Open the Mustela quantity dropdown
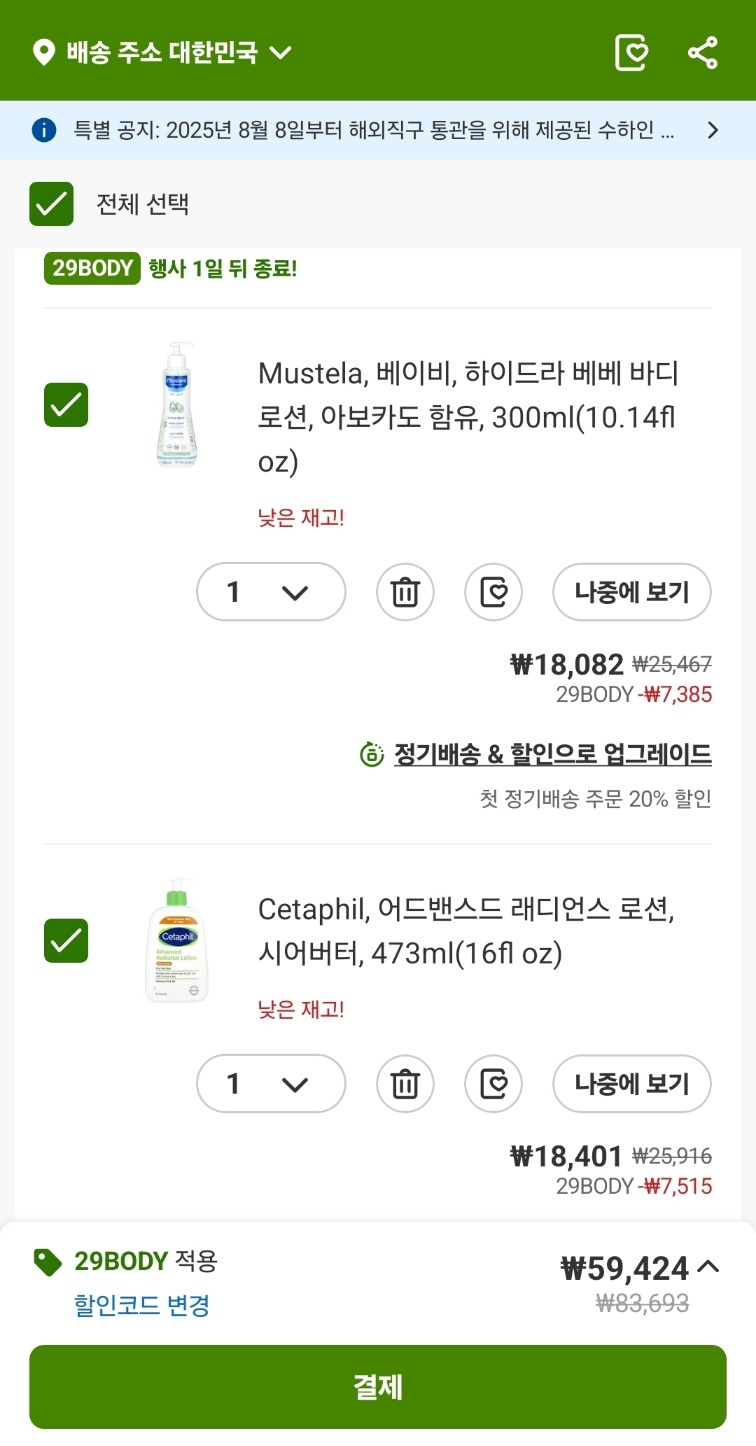 [x=271, y=593]
